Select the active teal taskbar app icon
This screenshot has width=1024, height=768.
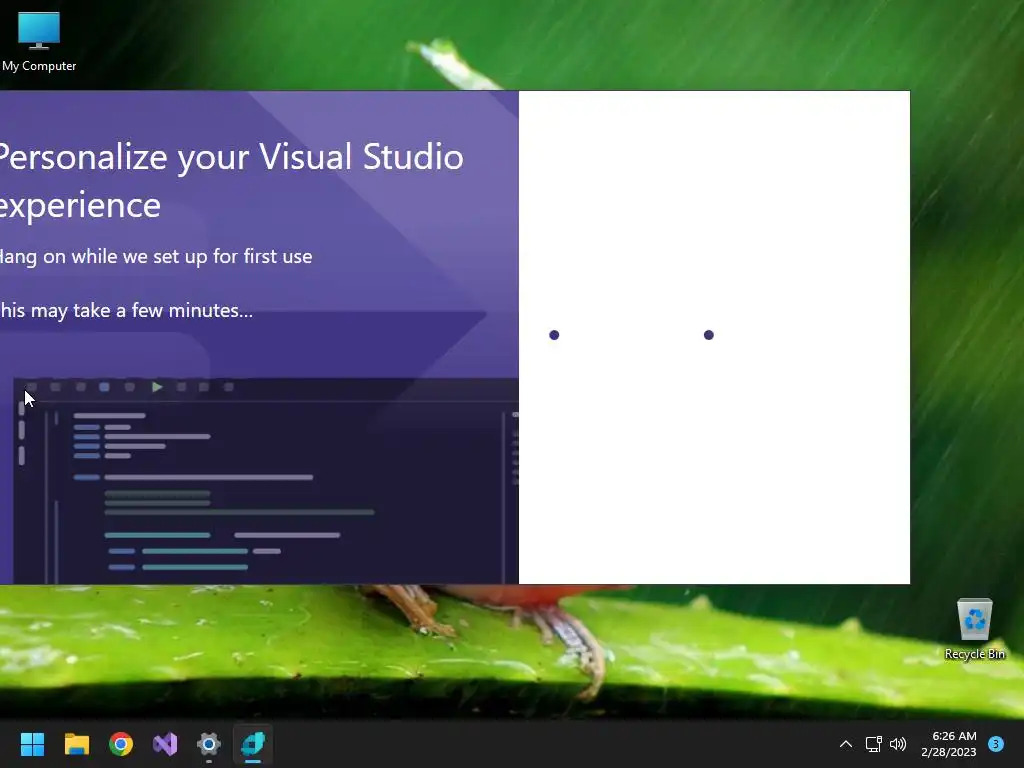pos(253,744)
